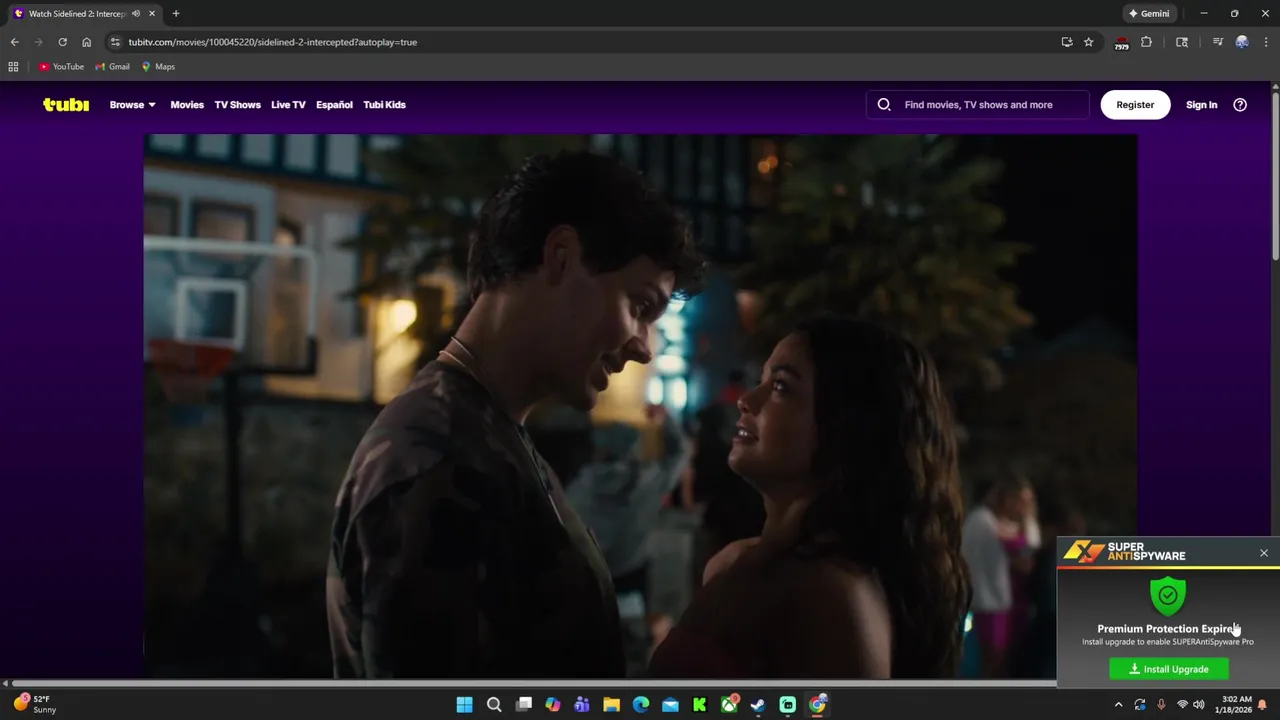The image size is (1280, 720).
Task: Open Steam from taskbar
Action: (x=758, y=705)
